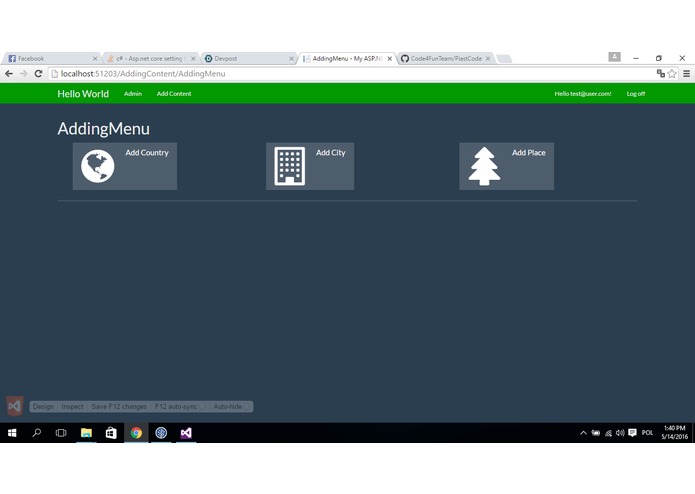Image resolution: width=695 pixels, height=494 pixels.
Task: Open the network tray icon
Action: click(608, 433)
